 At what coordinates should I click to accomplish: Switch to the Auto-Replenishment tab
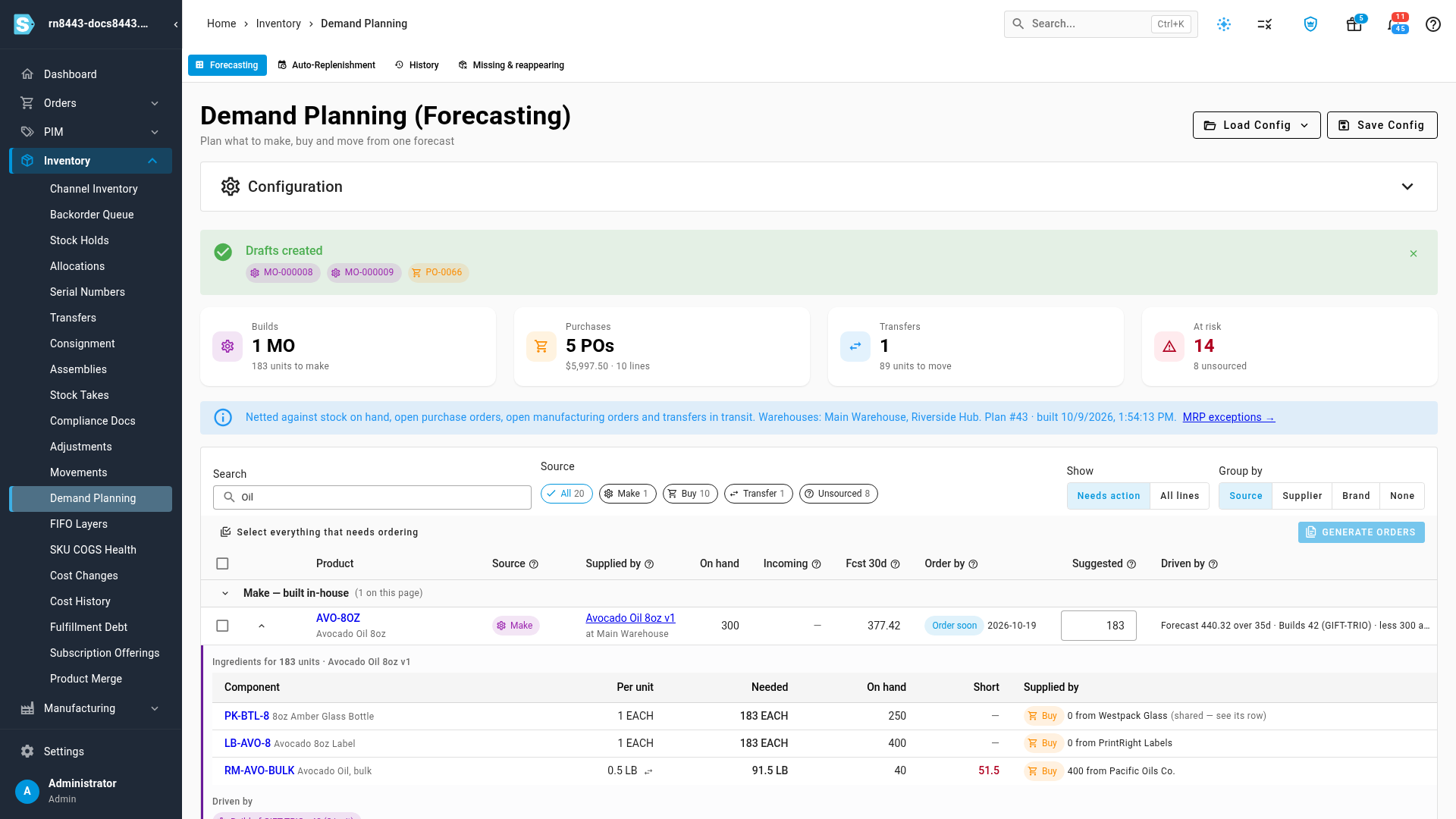pos(327,65)
